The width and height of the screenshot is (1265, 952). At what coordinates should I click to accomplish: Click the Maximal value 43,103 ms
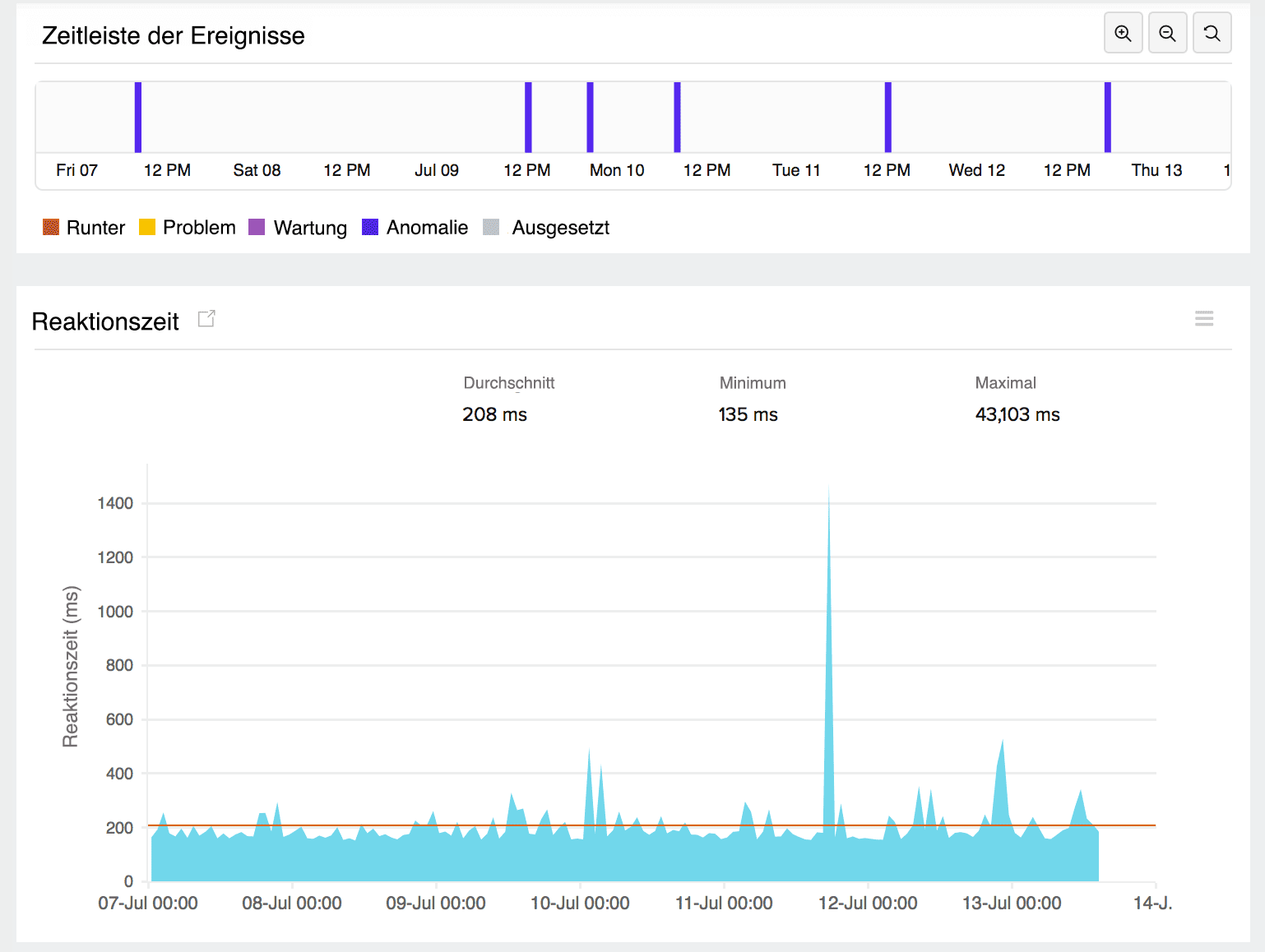(1017, 414)
